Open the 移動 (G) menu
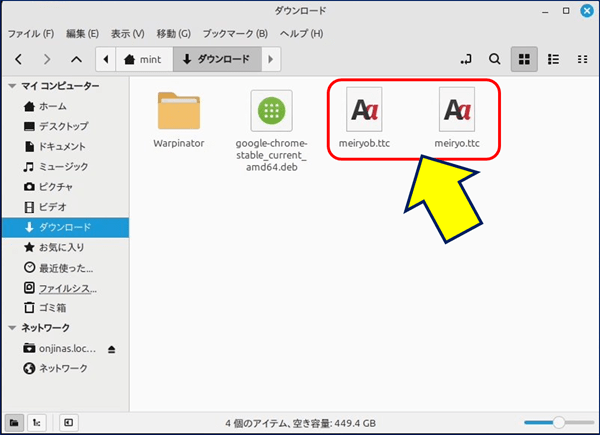Screen dimensions: 600x435 point(173,34)
